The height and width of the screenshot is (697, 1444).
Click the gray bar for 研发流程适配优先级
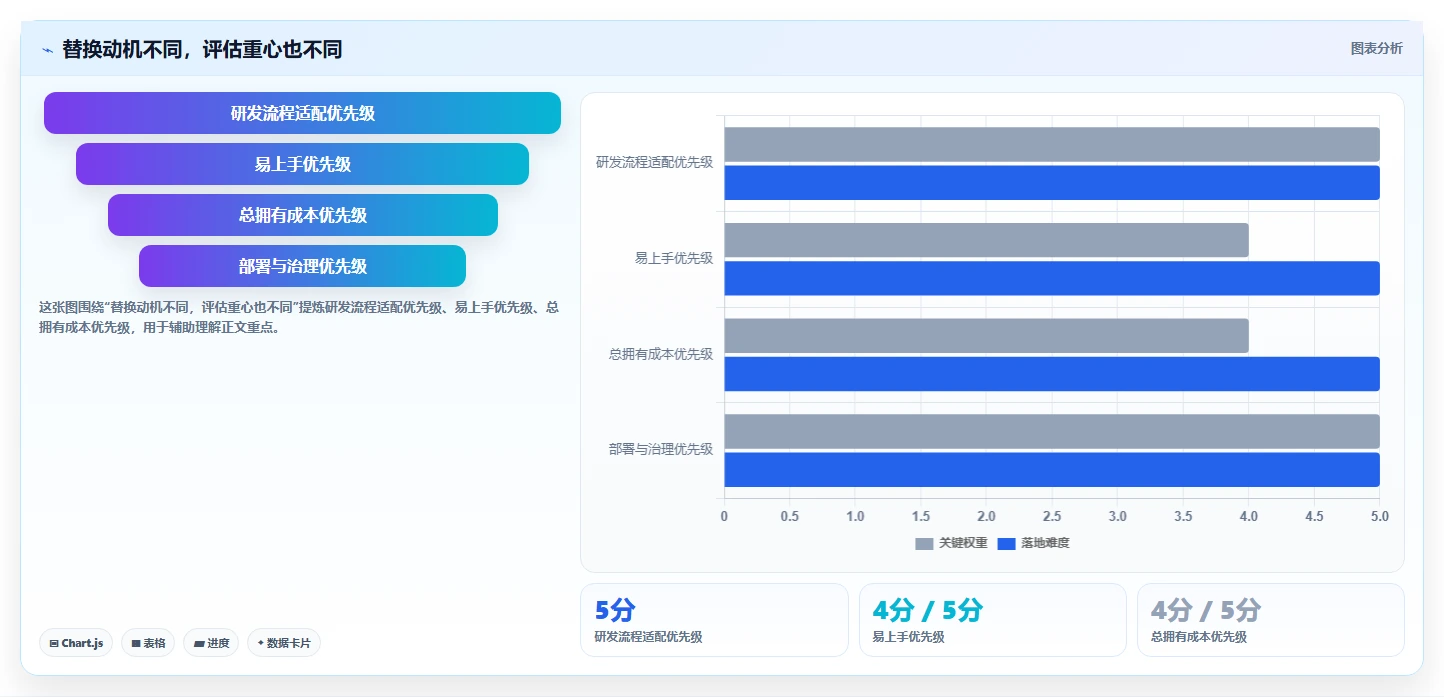pos(1052,144)
